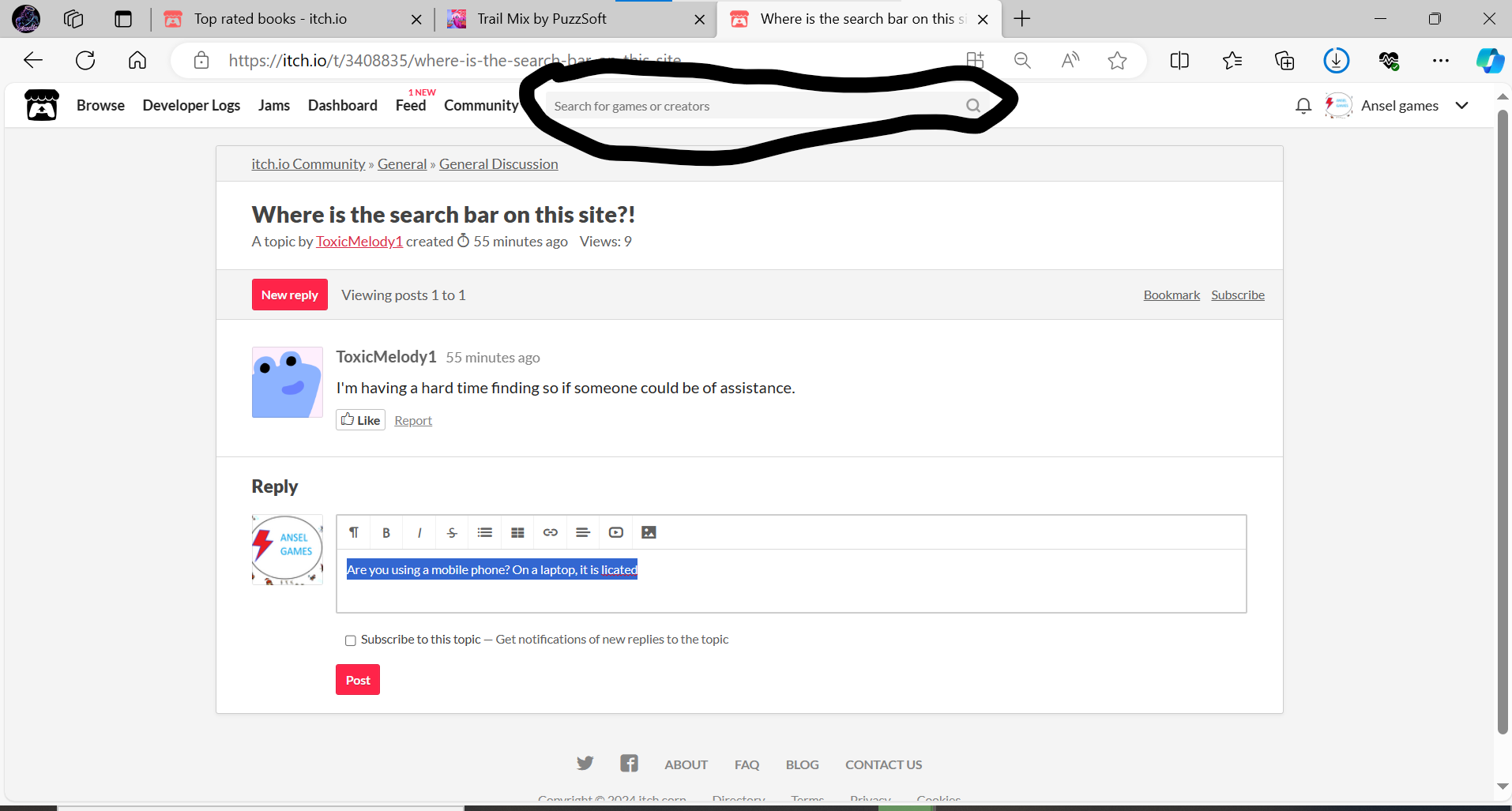The image size is (1512, 811).
Task: Click the paragraph format icon in the editor
Action: tap(354, 532)
